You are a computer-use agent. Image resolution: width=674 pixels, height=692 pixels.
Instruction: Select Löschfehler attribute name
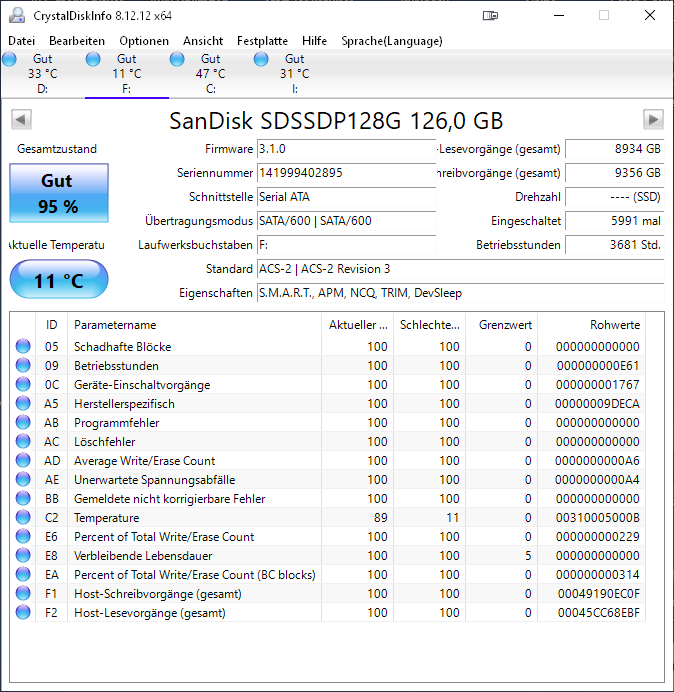105,442
